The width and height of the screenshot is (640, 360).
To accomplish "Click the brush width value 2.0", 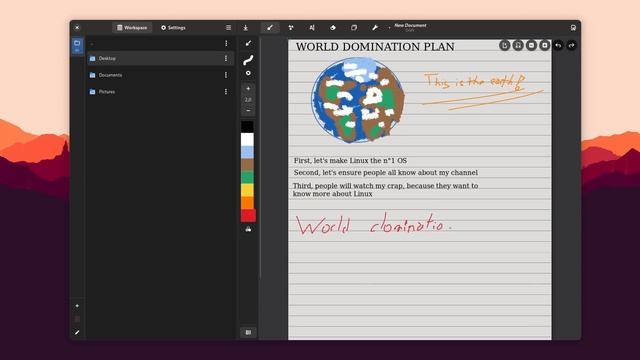I will point(248,100).
